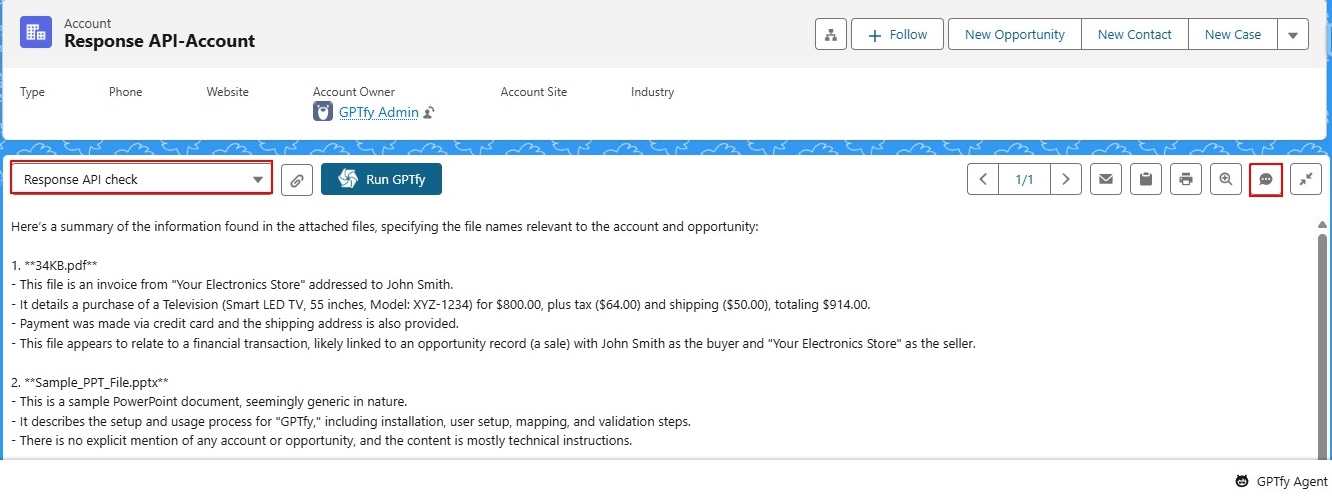Image resolution: width=1332 pixels, height=500 pixels.
Task: Click the account hierarchy icon
Action: (830, 34)
